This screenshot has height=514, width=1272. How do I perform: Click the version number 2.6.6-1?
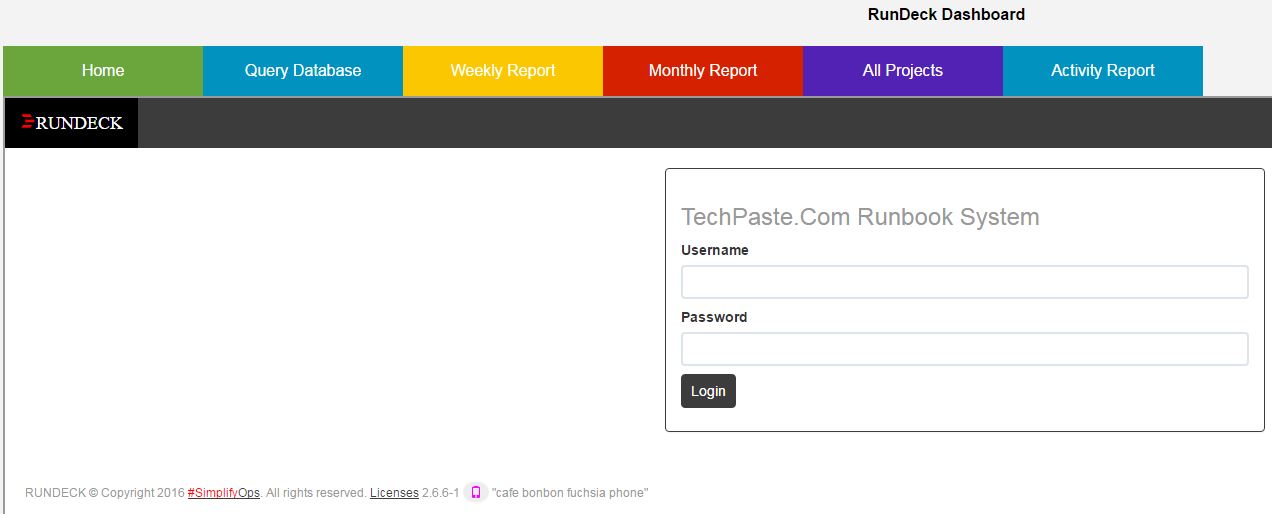[441, 493]
